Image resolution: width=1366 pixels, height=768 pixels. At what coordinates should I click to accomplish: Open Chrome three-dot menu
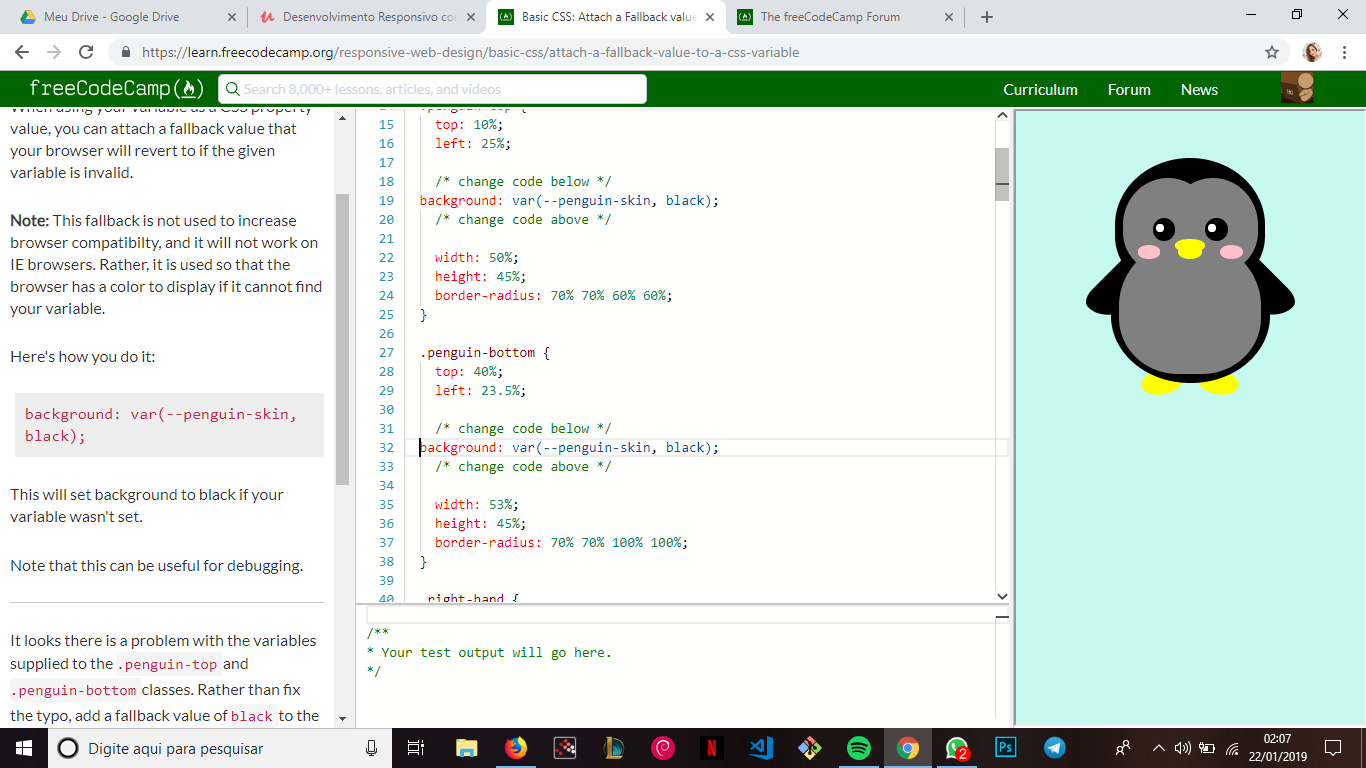point(1345,52)
